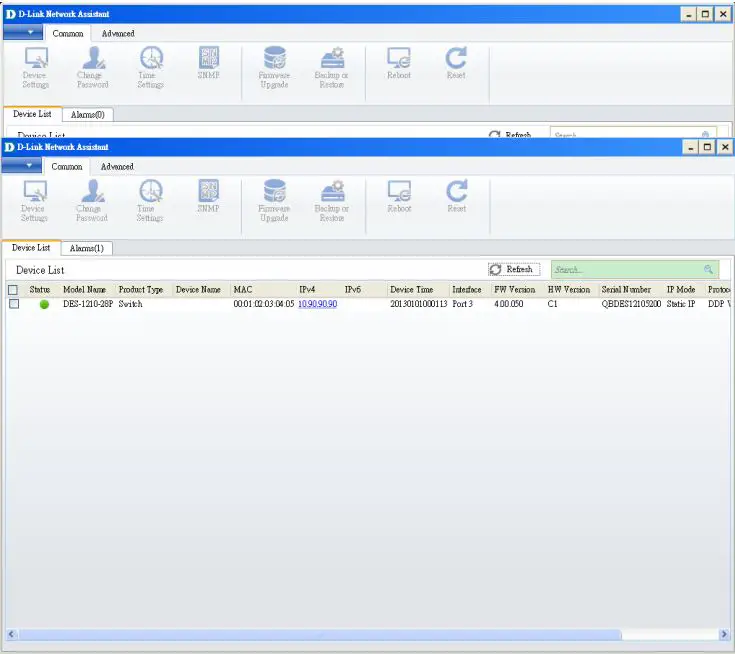Click SNMP icon in back window

(209, 63)
